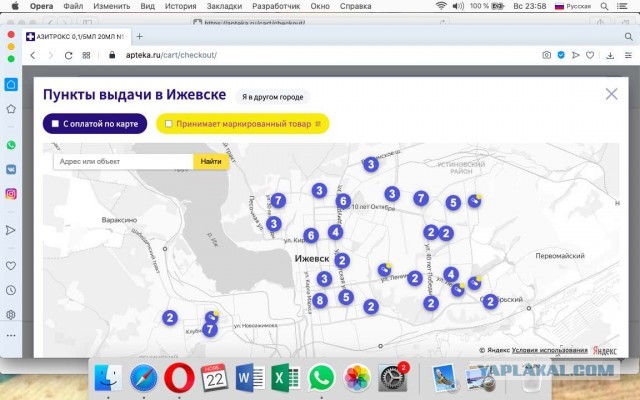Select cluster 6 on 10 лет Октября street

(343, 201)
